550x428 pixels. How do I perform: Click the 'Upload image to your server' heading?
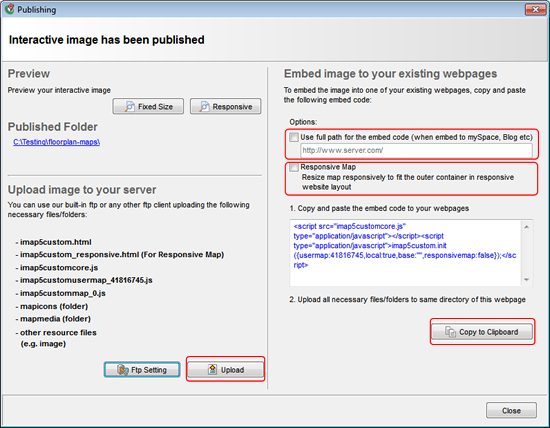82,190
